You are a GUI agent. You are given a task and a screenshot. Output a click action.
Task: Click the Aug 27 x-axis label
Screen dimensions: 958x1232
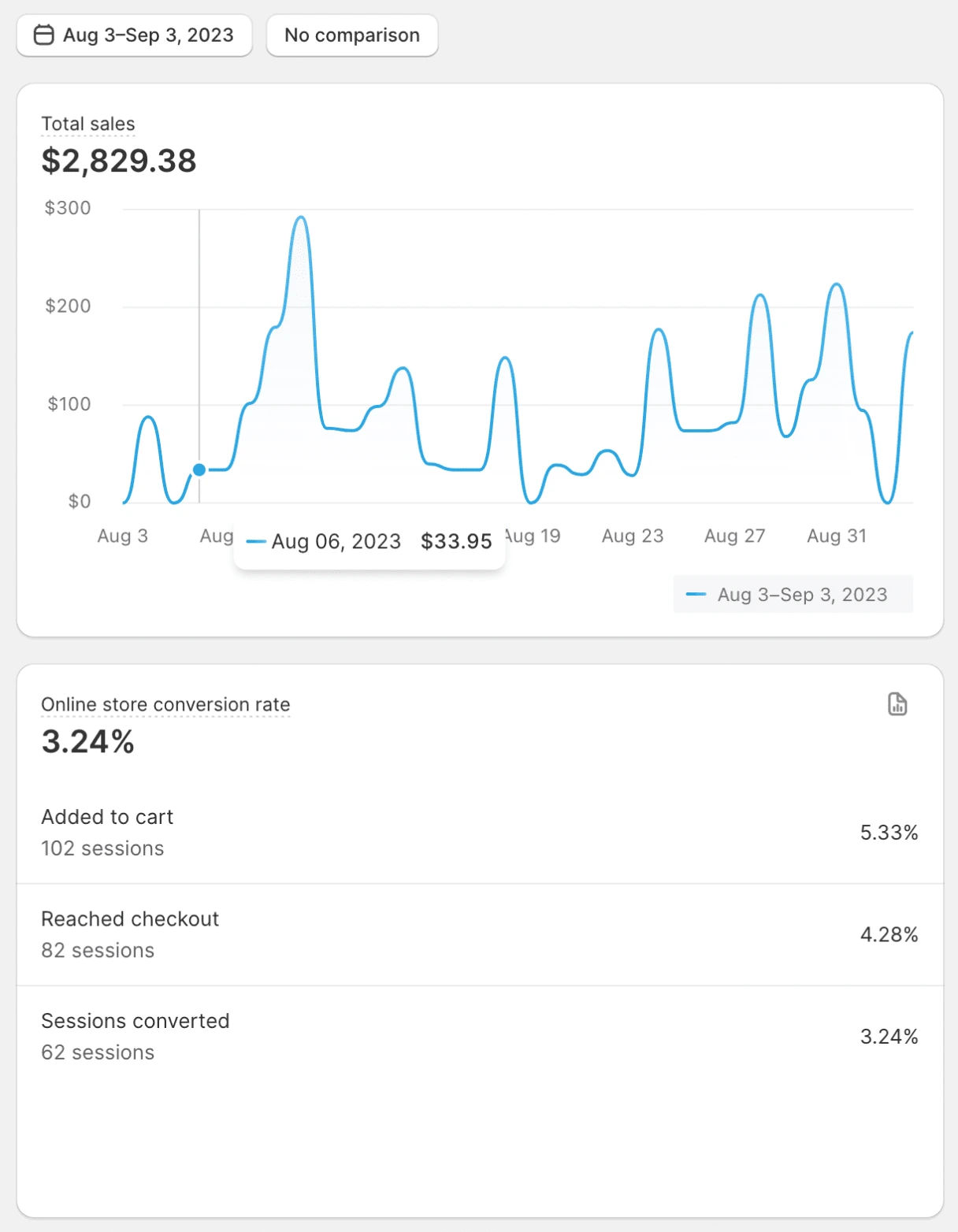point(734,536)
